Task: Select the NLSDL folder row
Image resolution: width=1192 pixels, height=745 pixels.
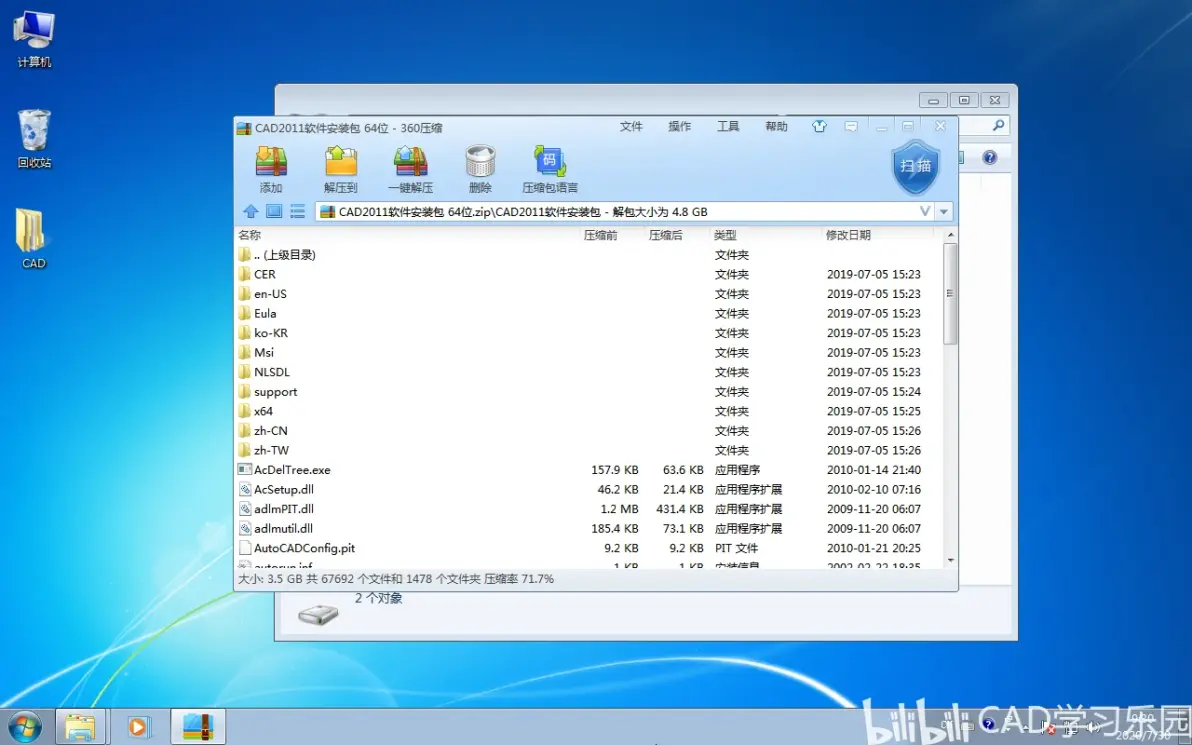Action: (588, 372)
